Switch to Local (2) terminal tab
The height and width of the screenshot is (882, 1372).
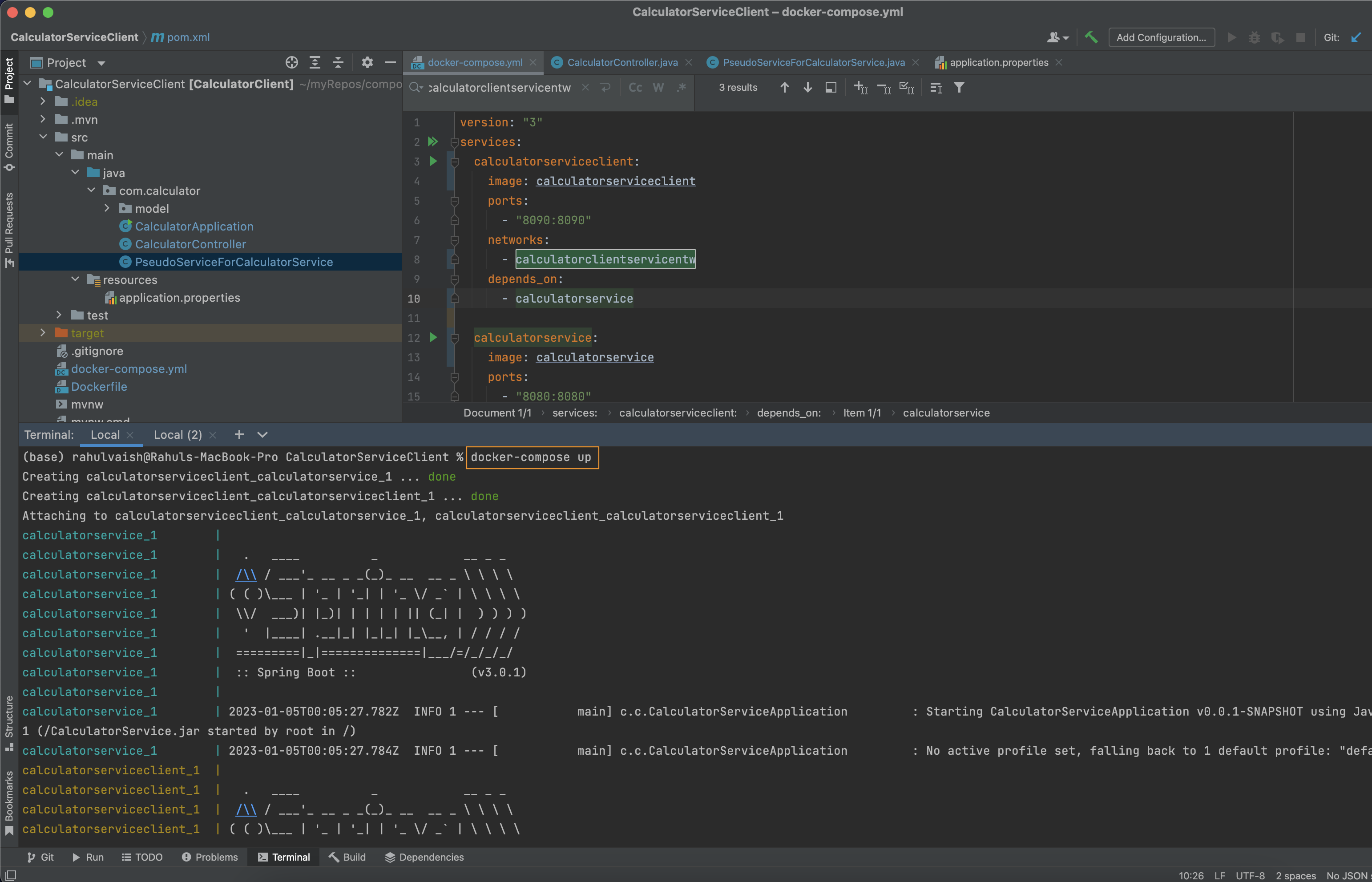click(x=178, y=435)
